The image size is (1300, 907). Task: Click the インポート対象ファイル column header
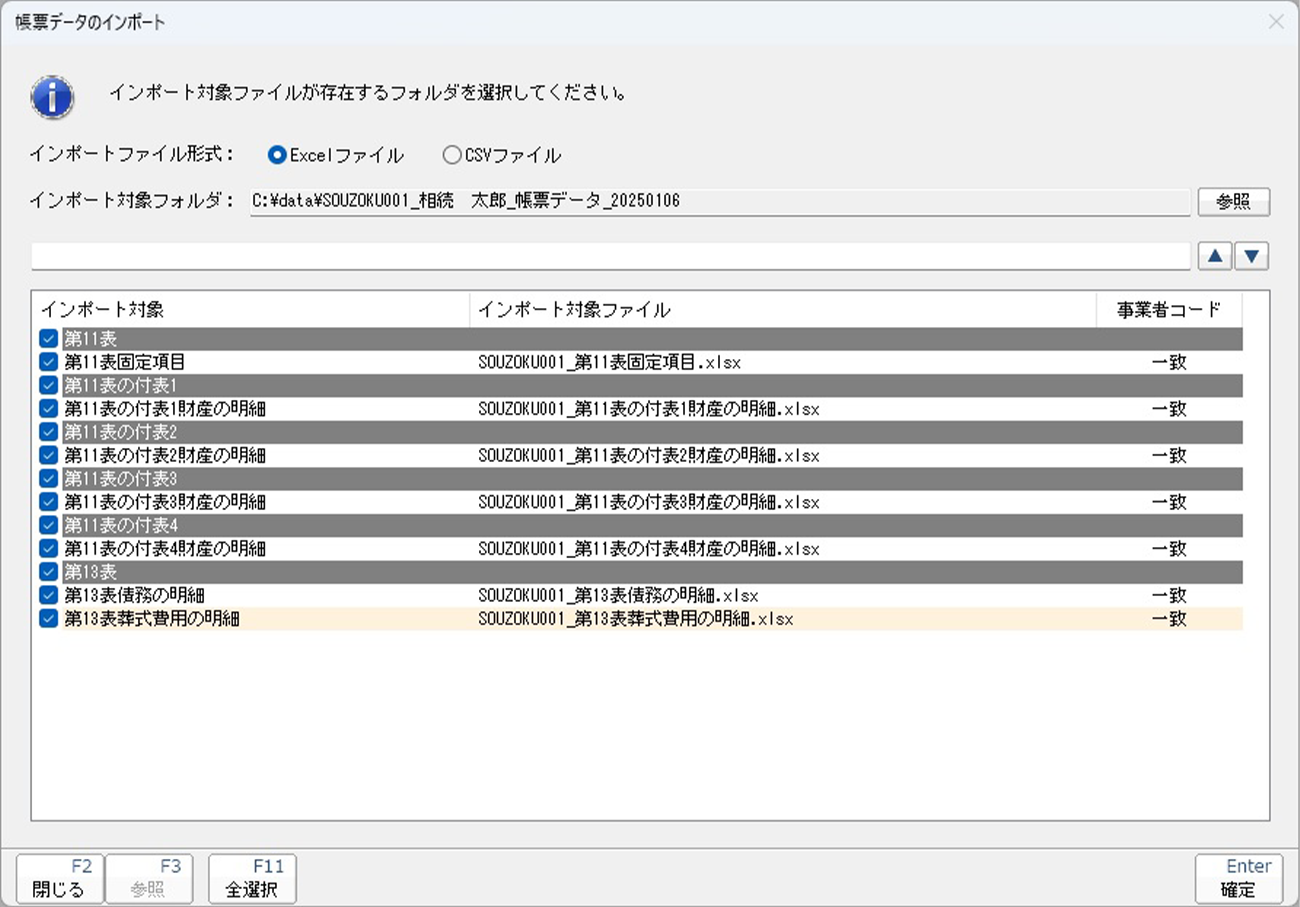point(782,310)
